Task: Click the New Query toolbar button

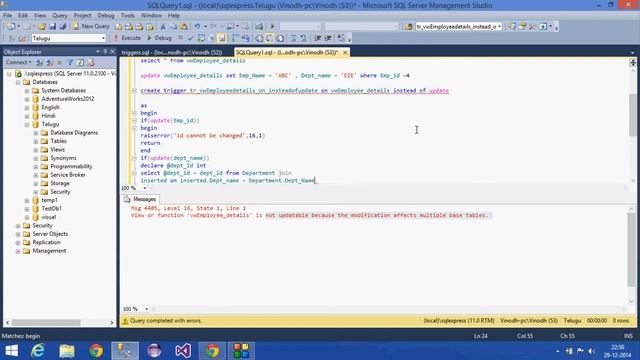Action: point(91,26)
